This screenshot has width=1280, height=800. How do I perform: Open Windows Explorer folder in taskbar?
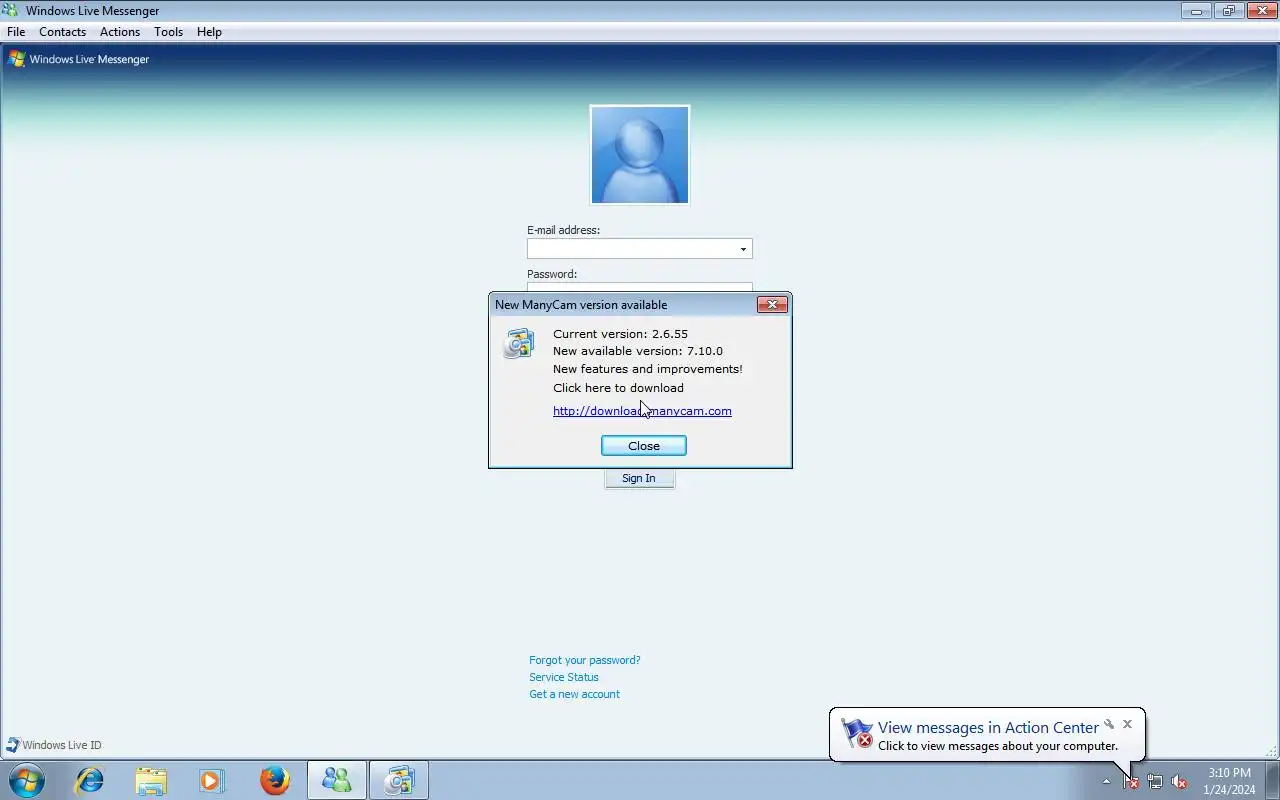coord(151,780)
